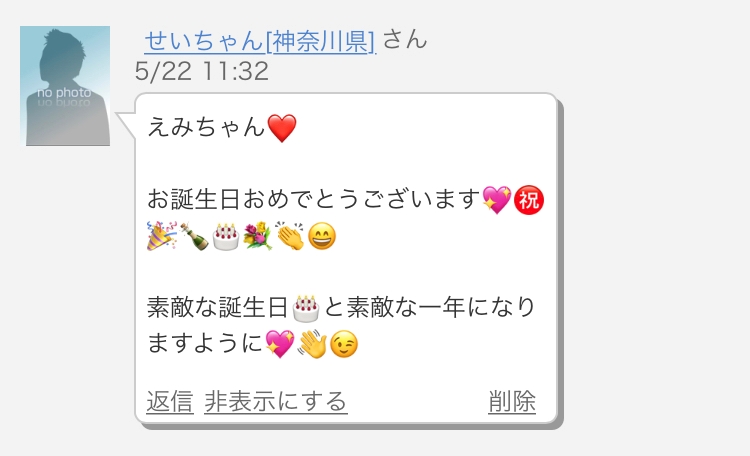Click the お誕生日おめでとうございます message text
The height and width of the screenshot is (456, 750).
click(x=313, y=199)
